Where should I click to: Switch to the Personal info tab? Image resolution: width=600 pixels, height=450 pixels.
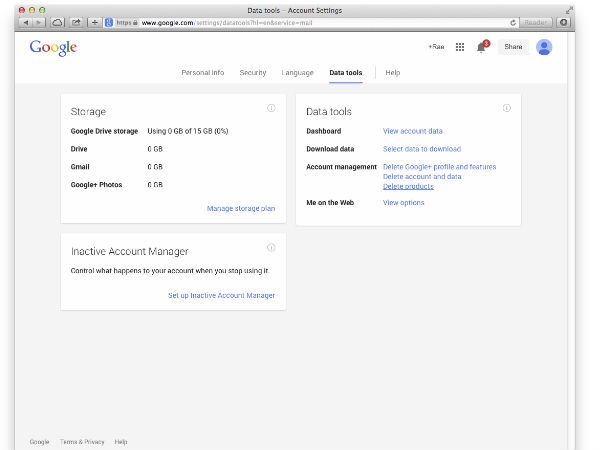point(203,72)
